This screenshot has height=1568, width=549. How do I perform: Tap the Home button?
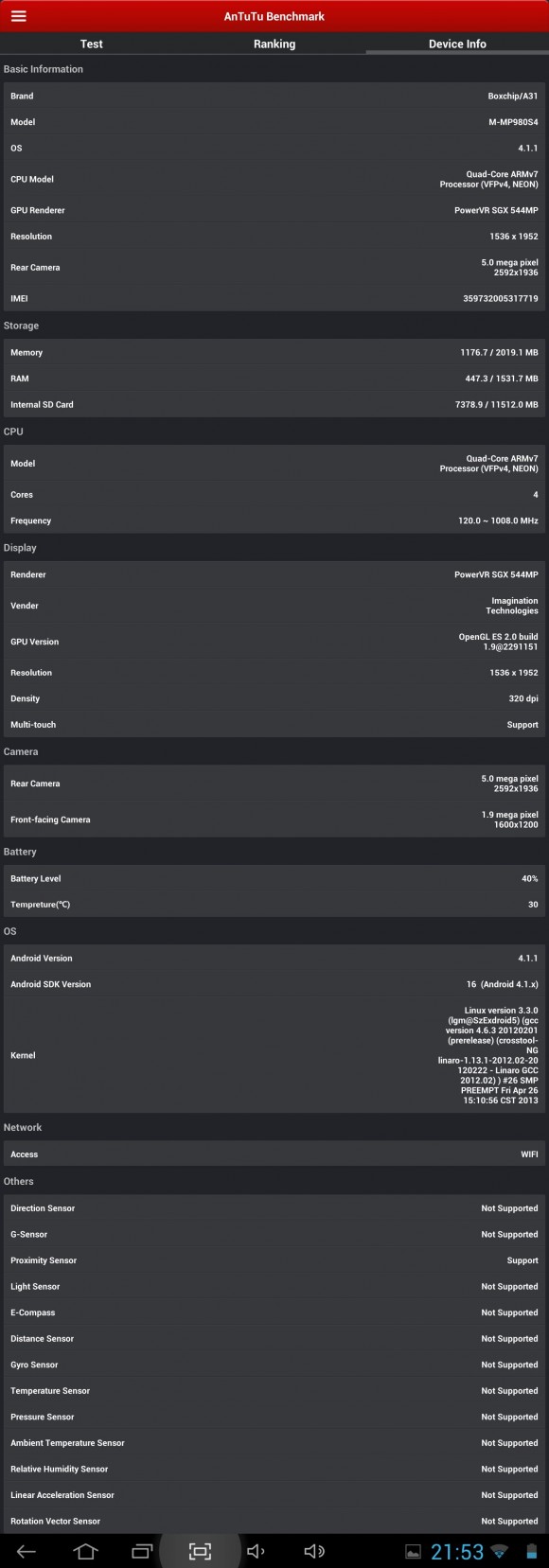click(84, 1551)
